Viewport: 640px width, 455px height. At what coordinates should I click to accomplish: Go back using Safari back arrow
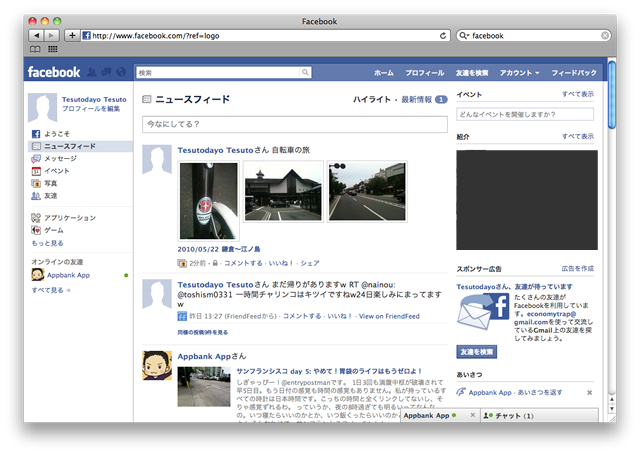pos(36,36)
